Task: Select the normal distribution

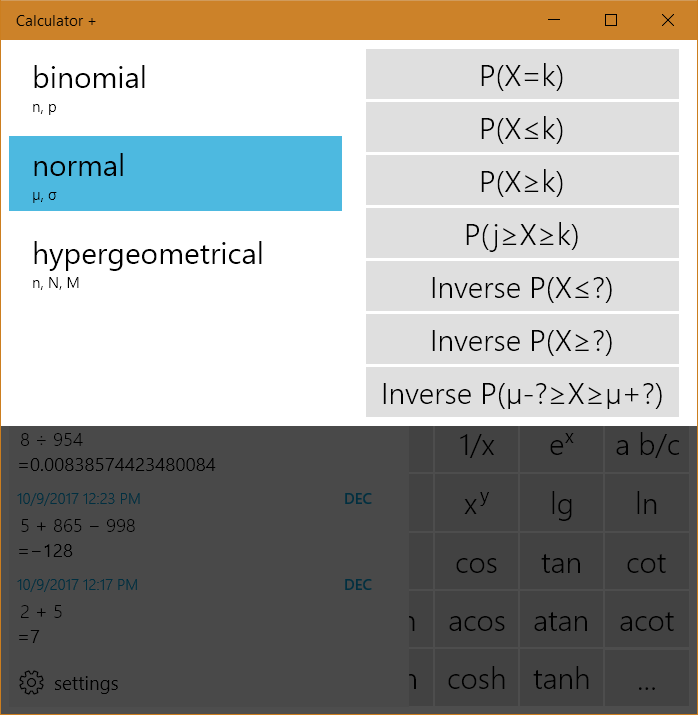Action: 175,174
